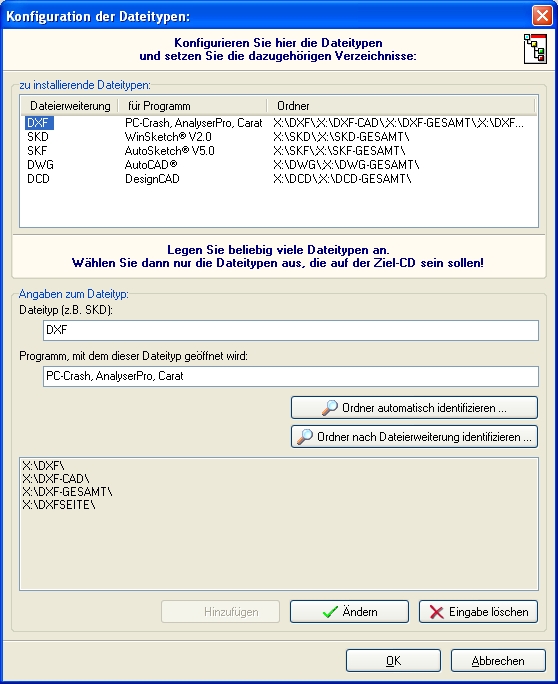Click PC-Crash, AnalyserPro, Carat list cell
The height and width of the screenshot is (684, 558).
194,123
